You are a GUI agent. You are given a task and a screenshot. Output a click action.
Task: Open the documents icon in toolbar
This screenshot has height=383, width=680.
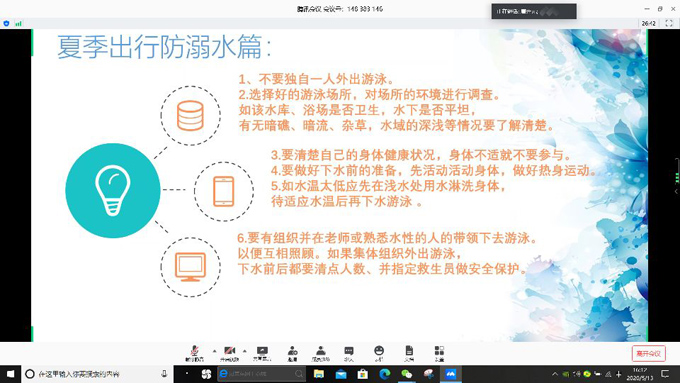pyautogui.click(x=409, y=353)
